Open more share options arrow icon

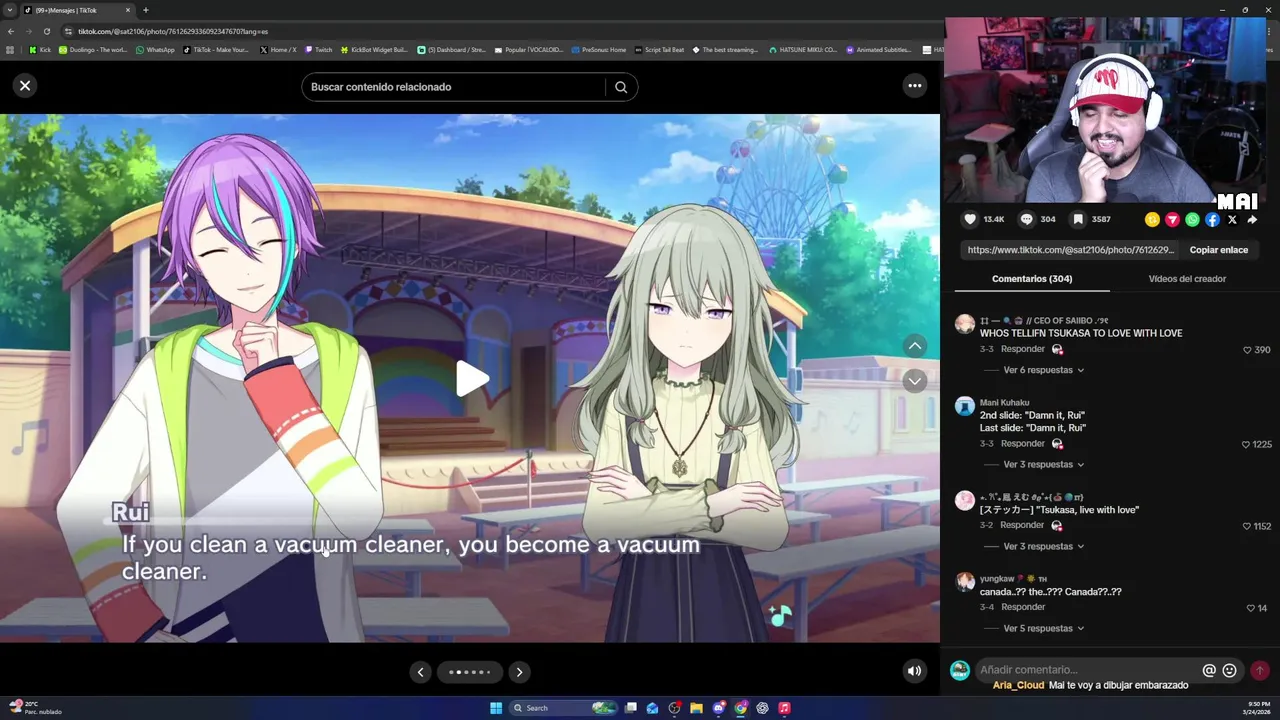(x=1252, y=219)
